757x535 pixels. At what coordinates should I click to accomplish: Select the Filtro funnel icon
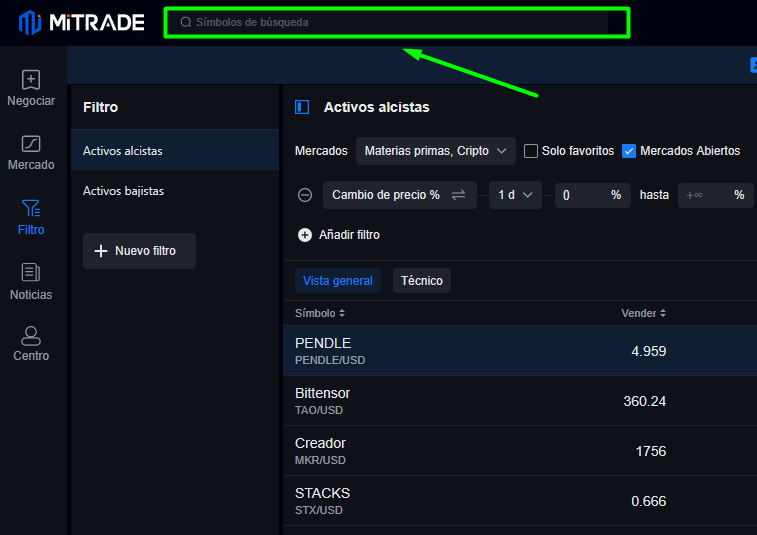coord(31,208)
